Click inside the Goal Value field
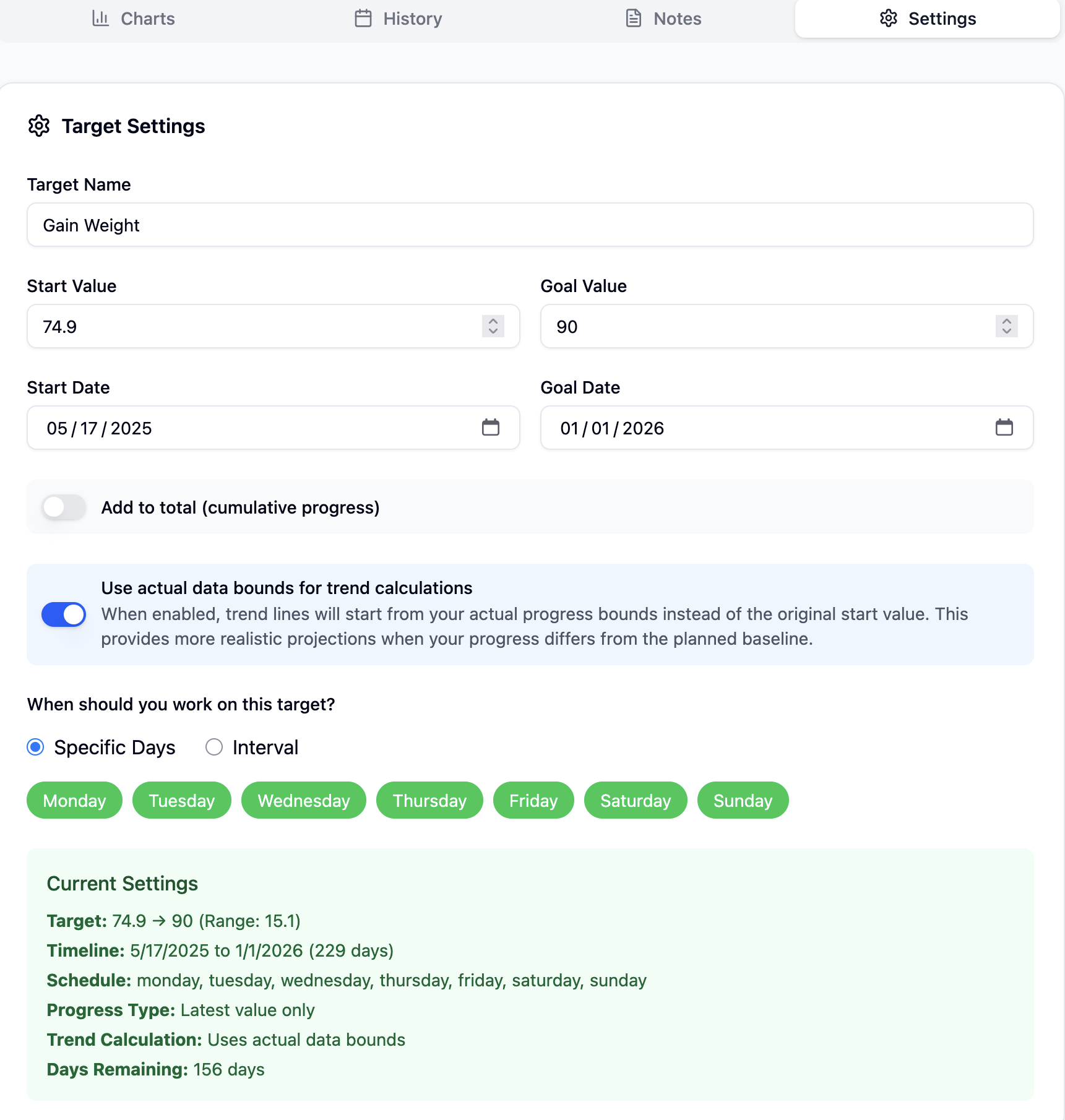1065x1120 pixels. click(743, 326)
